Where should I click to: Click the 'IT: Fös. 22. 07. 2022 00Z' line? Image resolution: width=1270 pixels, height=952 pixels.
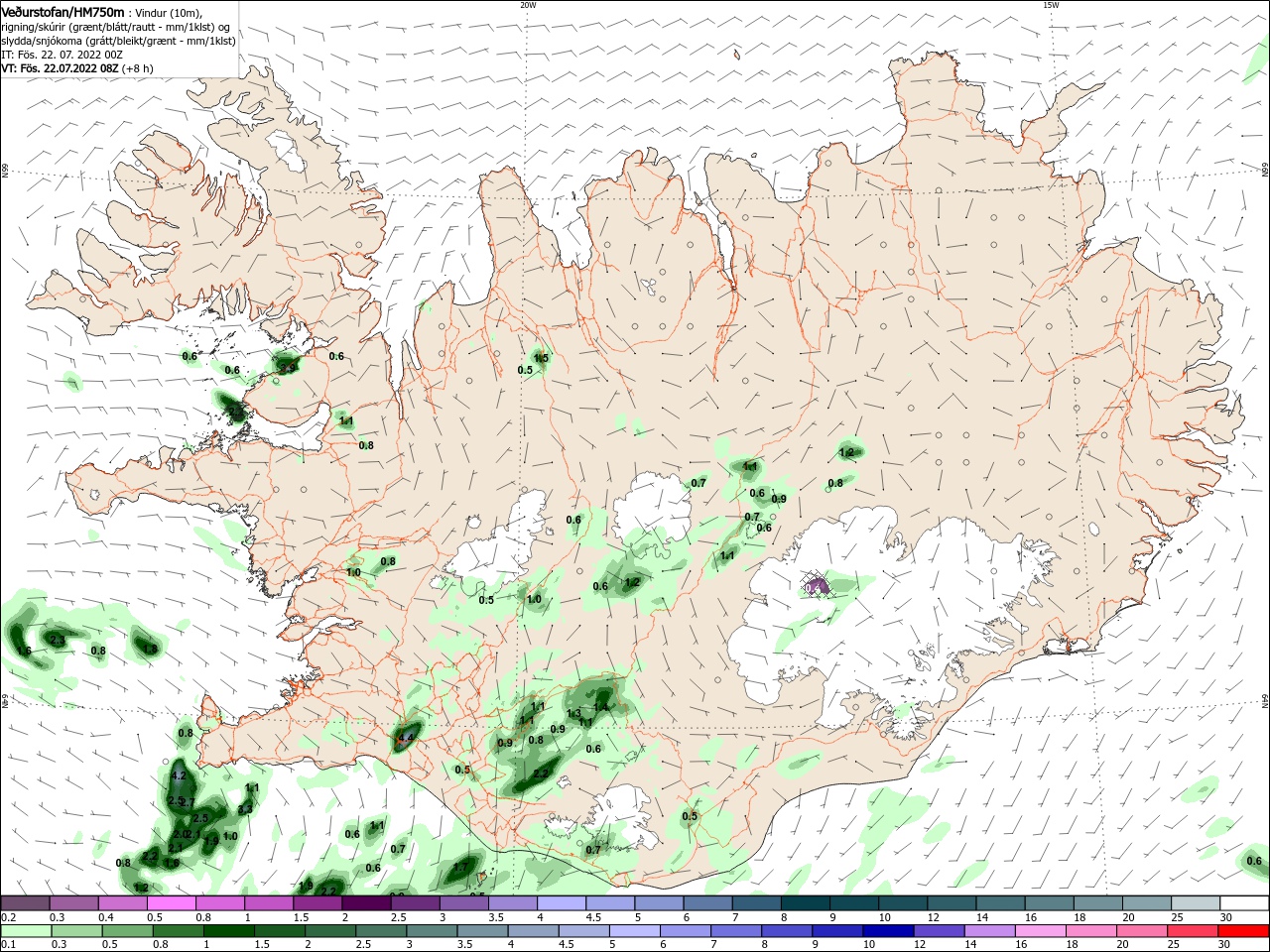62,55
